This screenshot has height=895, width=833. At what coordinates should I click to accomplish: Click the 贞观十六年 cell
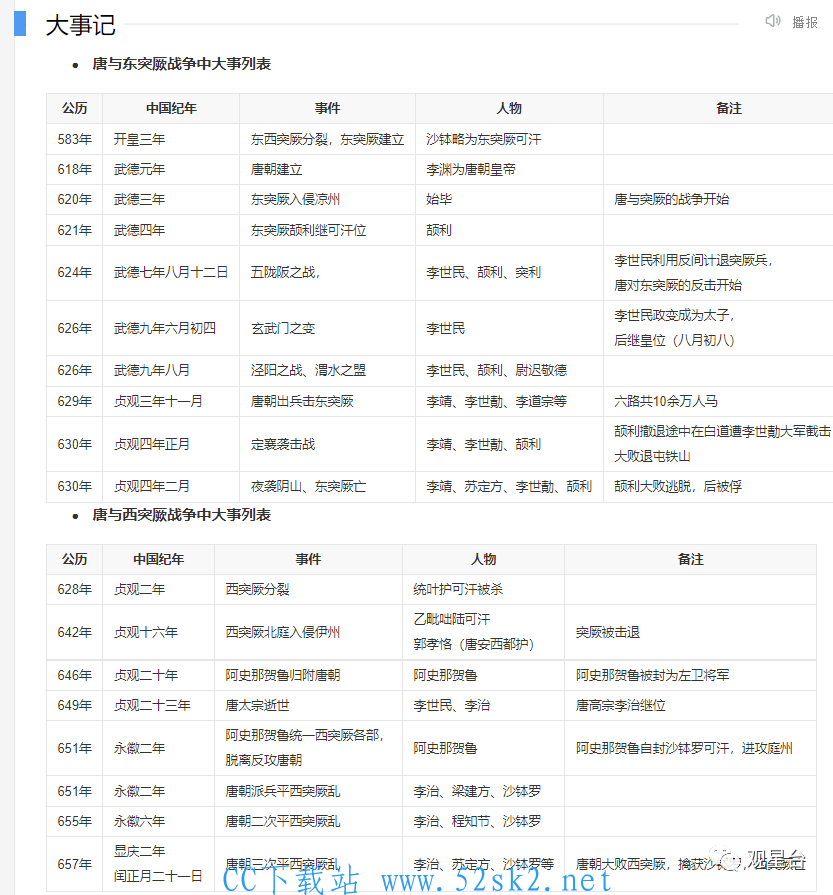[159, 632]
